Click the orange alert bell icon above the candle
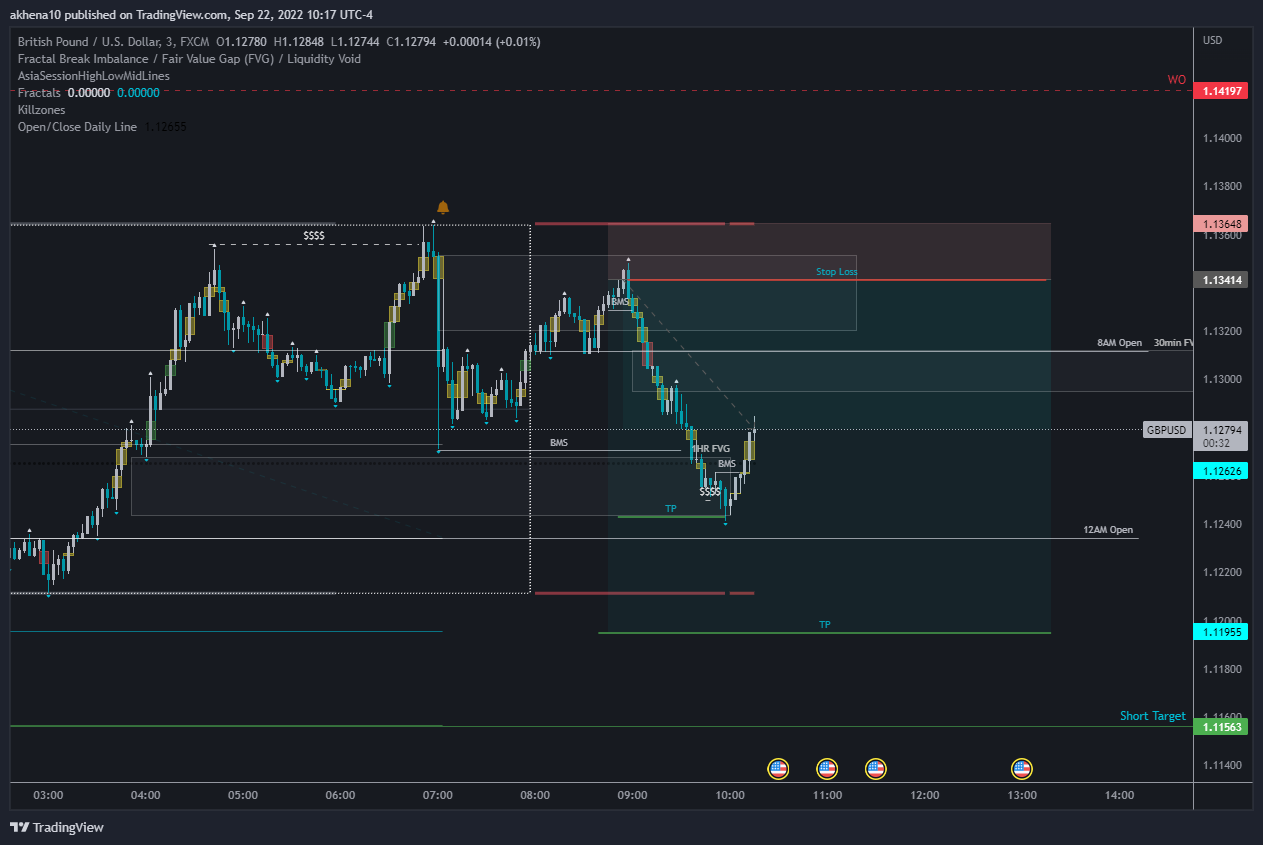 tap(443, 207)
